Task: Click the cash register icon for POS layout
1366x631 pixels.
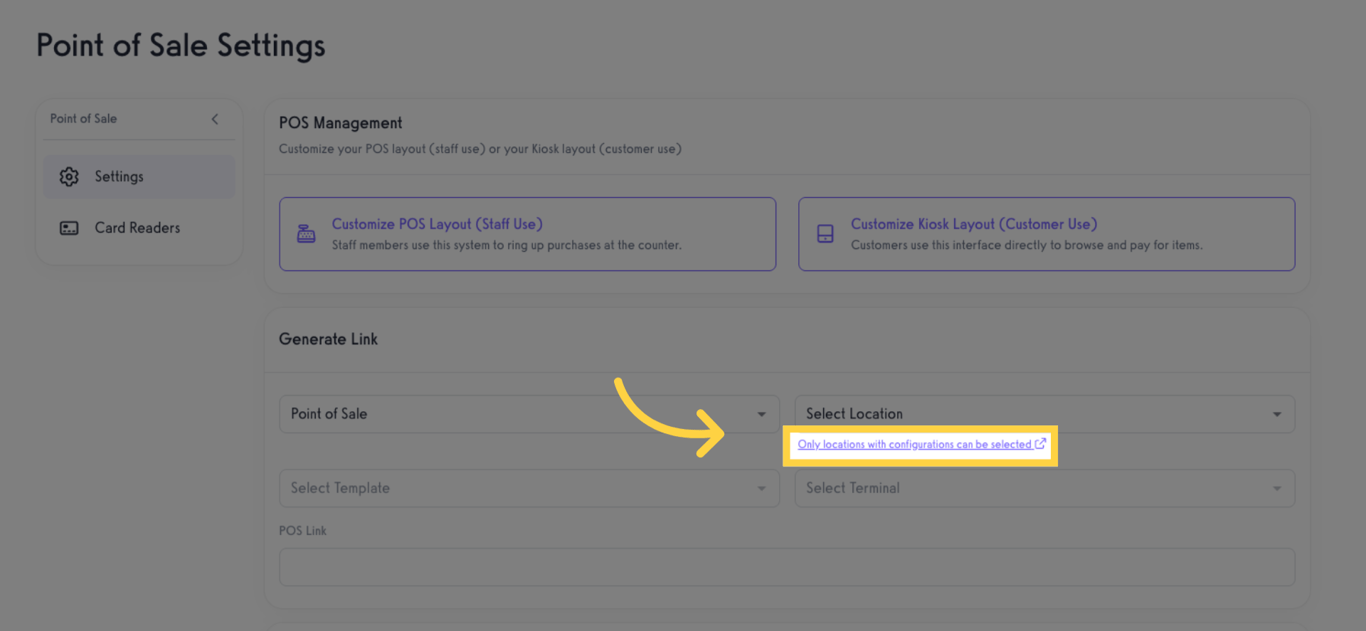Action: coord(306,234)
